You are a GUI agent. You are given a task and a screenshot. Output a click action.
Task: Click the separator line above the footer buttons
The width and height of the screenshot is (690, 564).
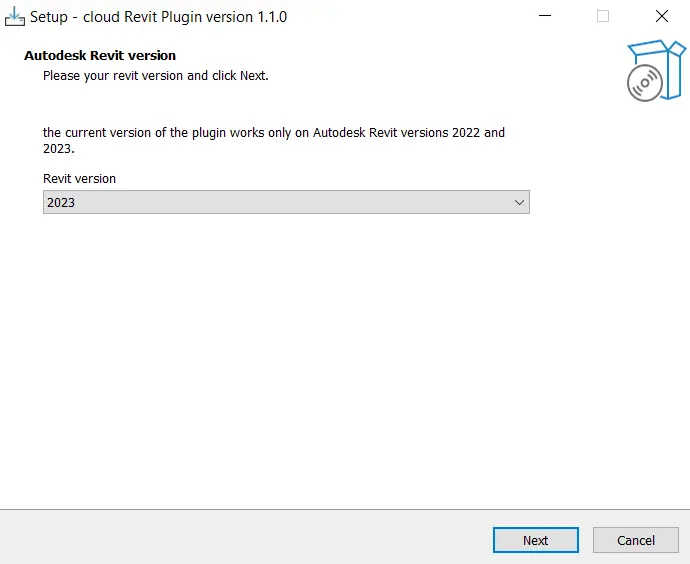point(345,509)
